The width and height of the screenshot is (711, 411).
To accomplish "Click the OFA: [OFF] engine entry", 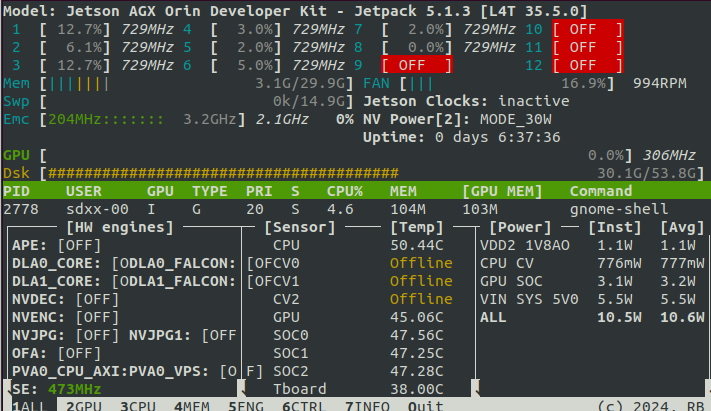I will pyautogui.click(x=57, y=353).
